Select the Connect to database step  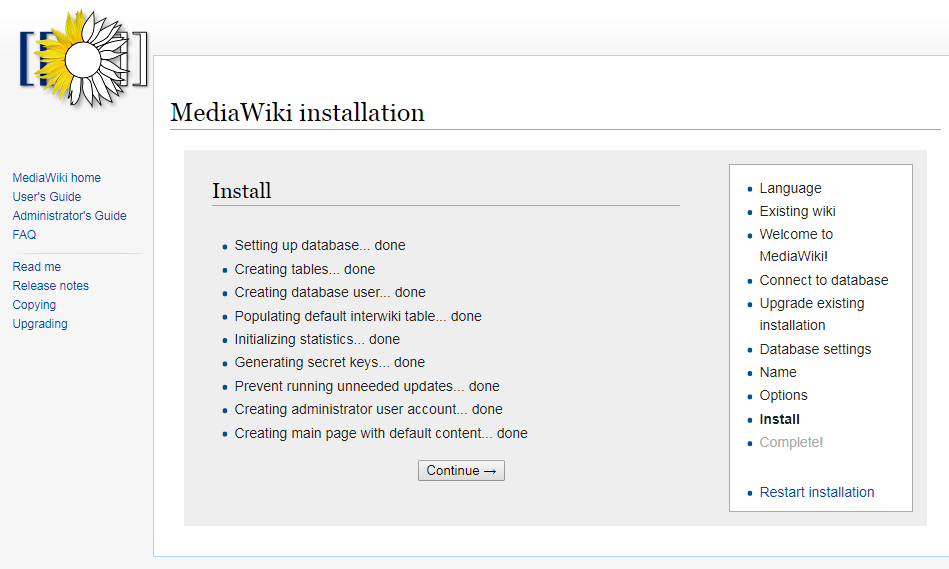click(x=824, y=280)
